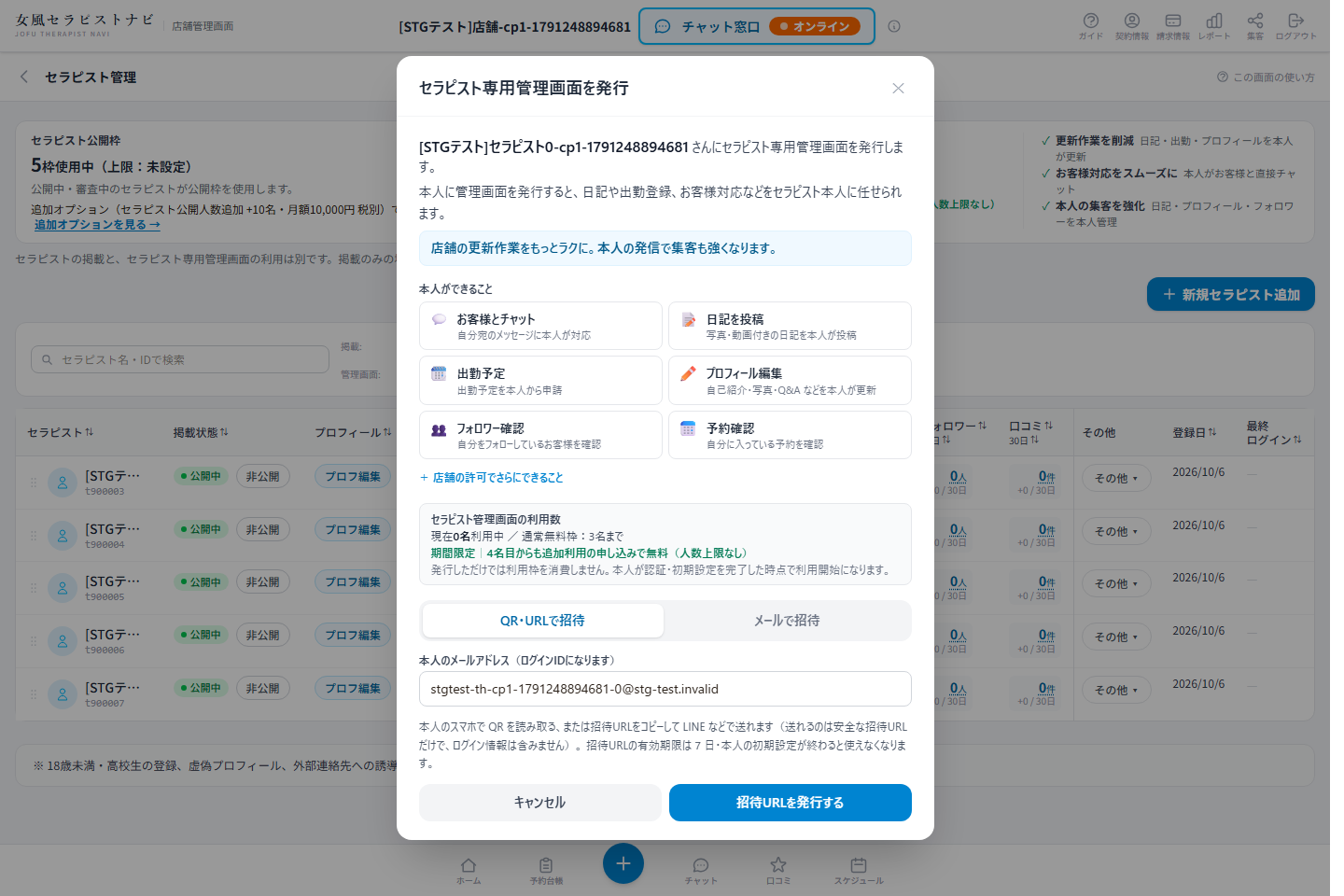The height and width of the screenshot is (896, 1344).
Task: Switch to メールで招待 tab
Action: click(x=787, y=621)
